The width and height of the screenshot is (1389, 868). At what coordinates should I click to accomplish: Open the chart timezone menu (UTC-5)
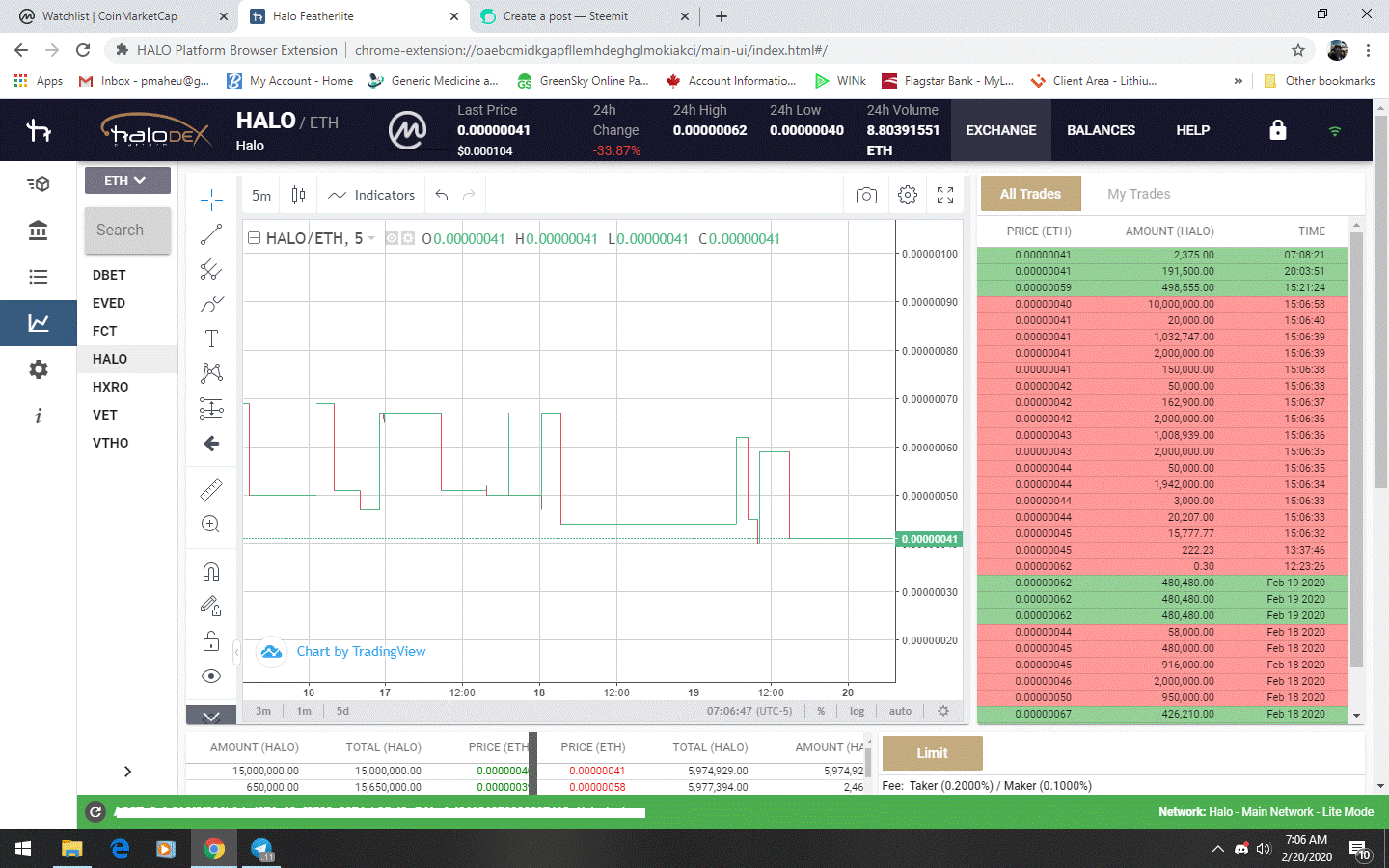[x=749, y=711]
